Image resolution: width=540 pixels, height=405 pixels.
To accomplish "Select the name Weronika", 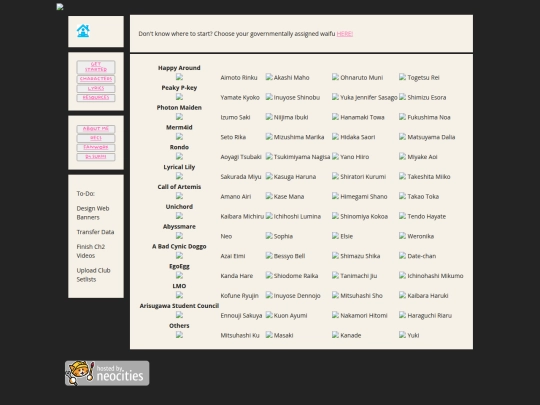I will pyautogui.click(x=420, y=236).
